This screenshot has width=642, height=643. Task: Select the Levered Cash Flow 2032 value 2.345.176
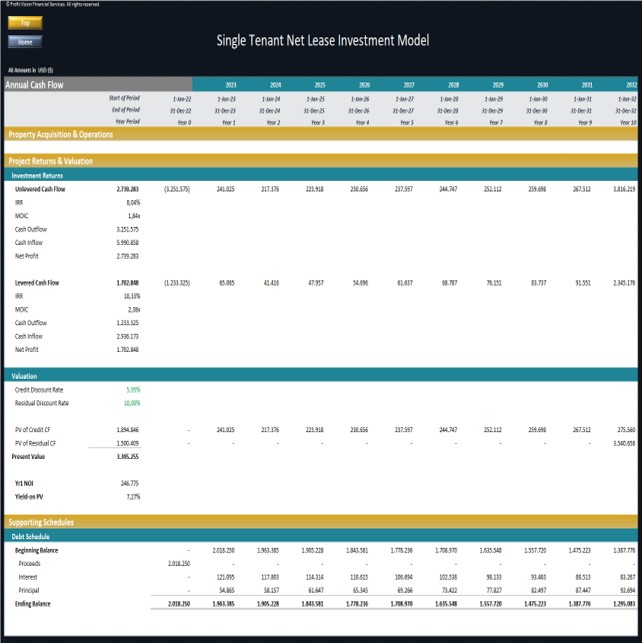point(624,283)
